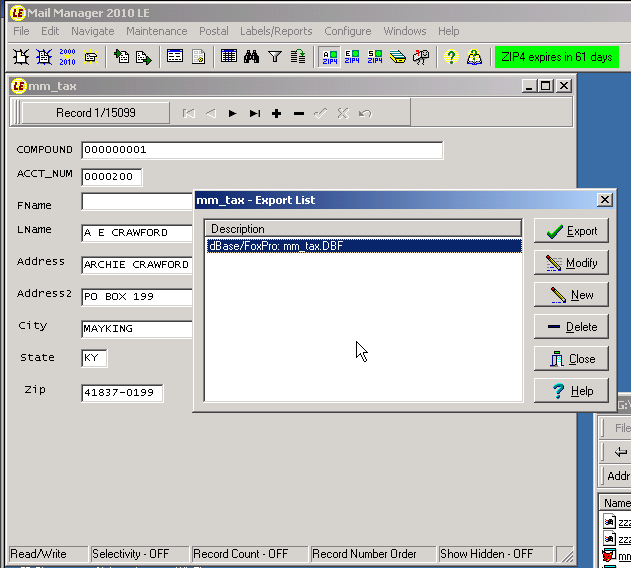Click the New button in Export List
This screenshot has height=568, width=631.
571,295
